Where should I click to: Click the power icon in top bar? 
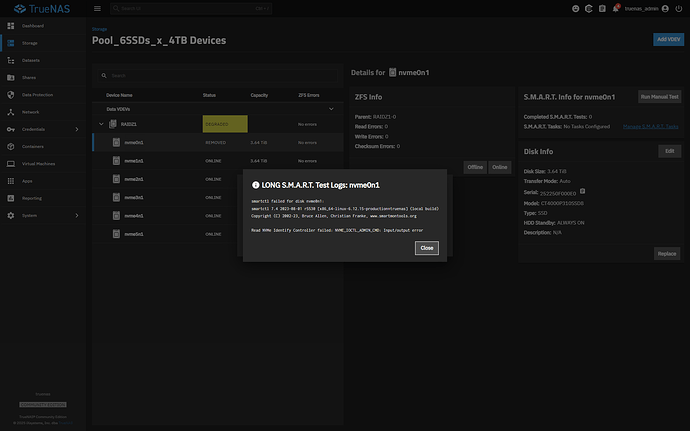[x=679, y=8]
